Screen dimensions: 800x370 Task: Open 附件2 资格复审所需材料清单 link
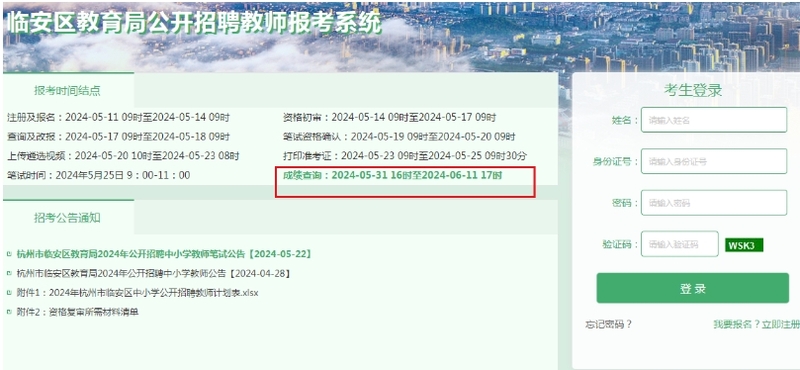[x=78, y=312]
